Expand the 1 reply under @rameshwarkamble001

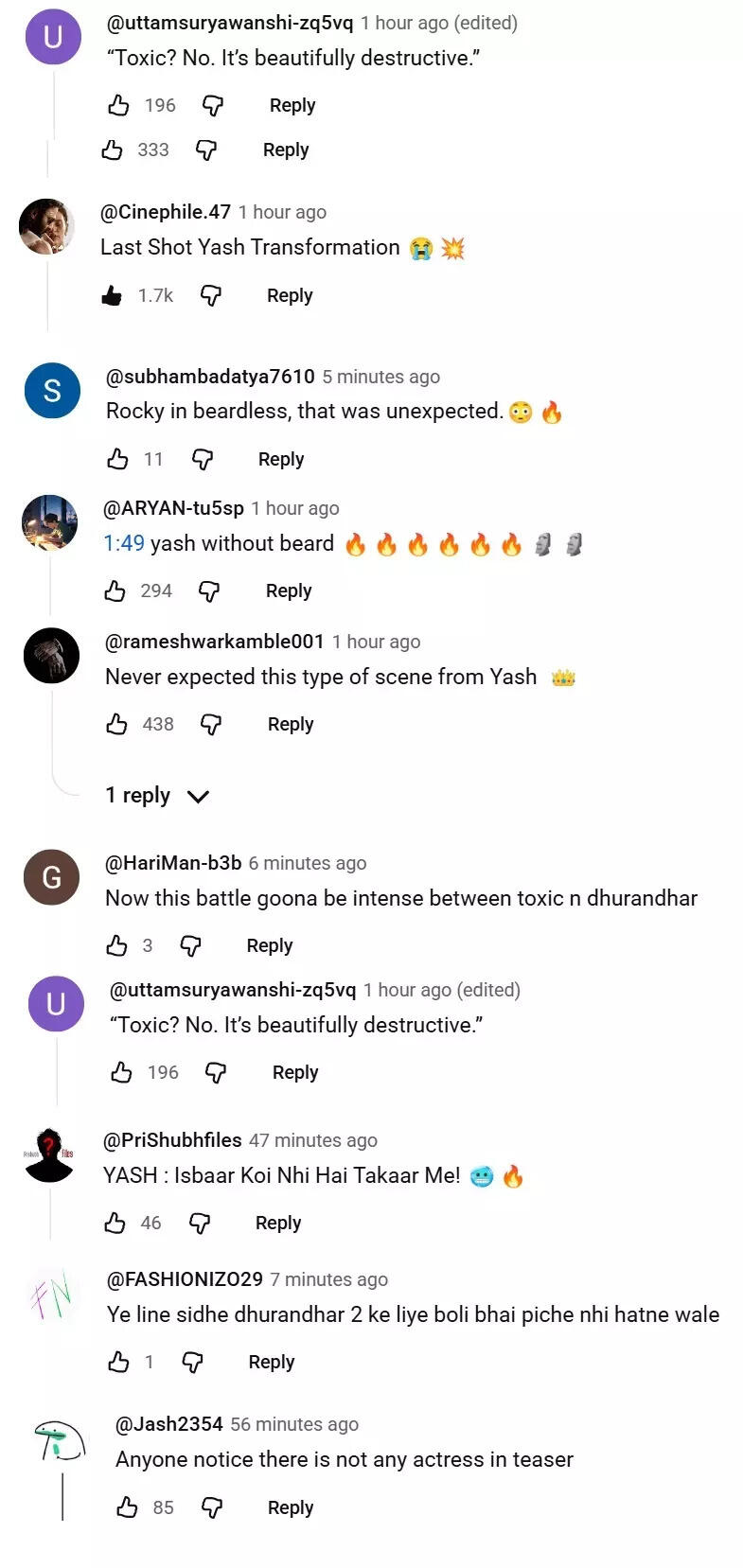pyautogui.click(x=137, y=796)
